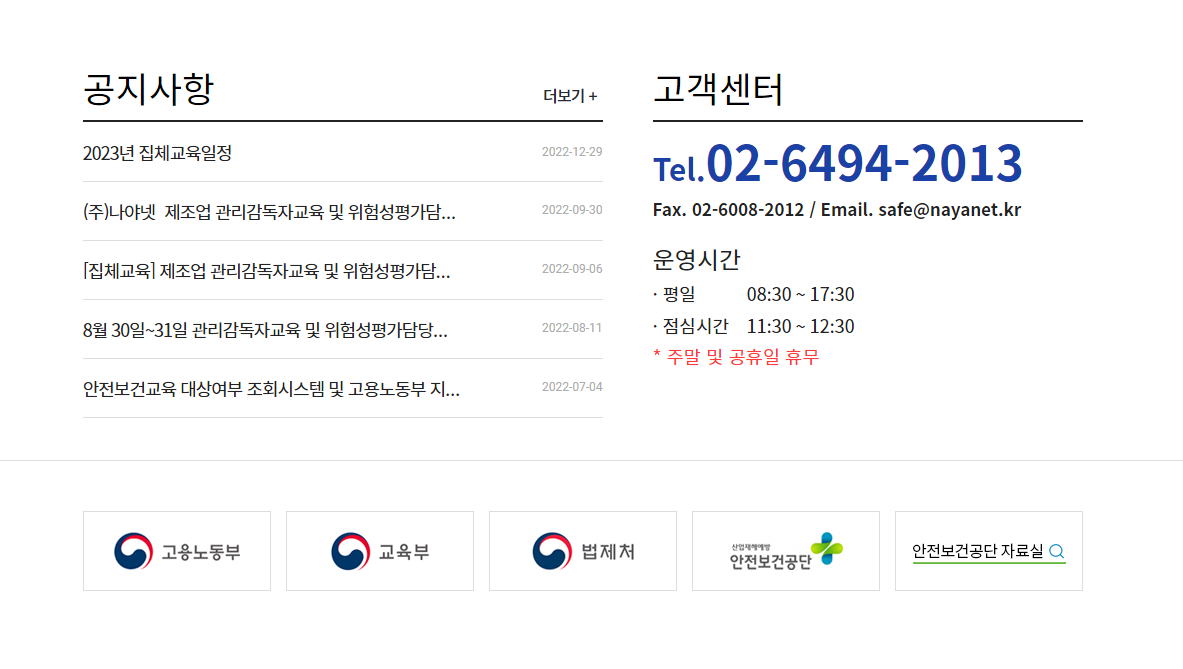Open the 교육부 logo banner
This screenshot has width=1183, height=669.
(379, 551)
